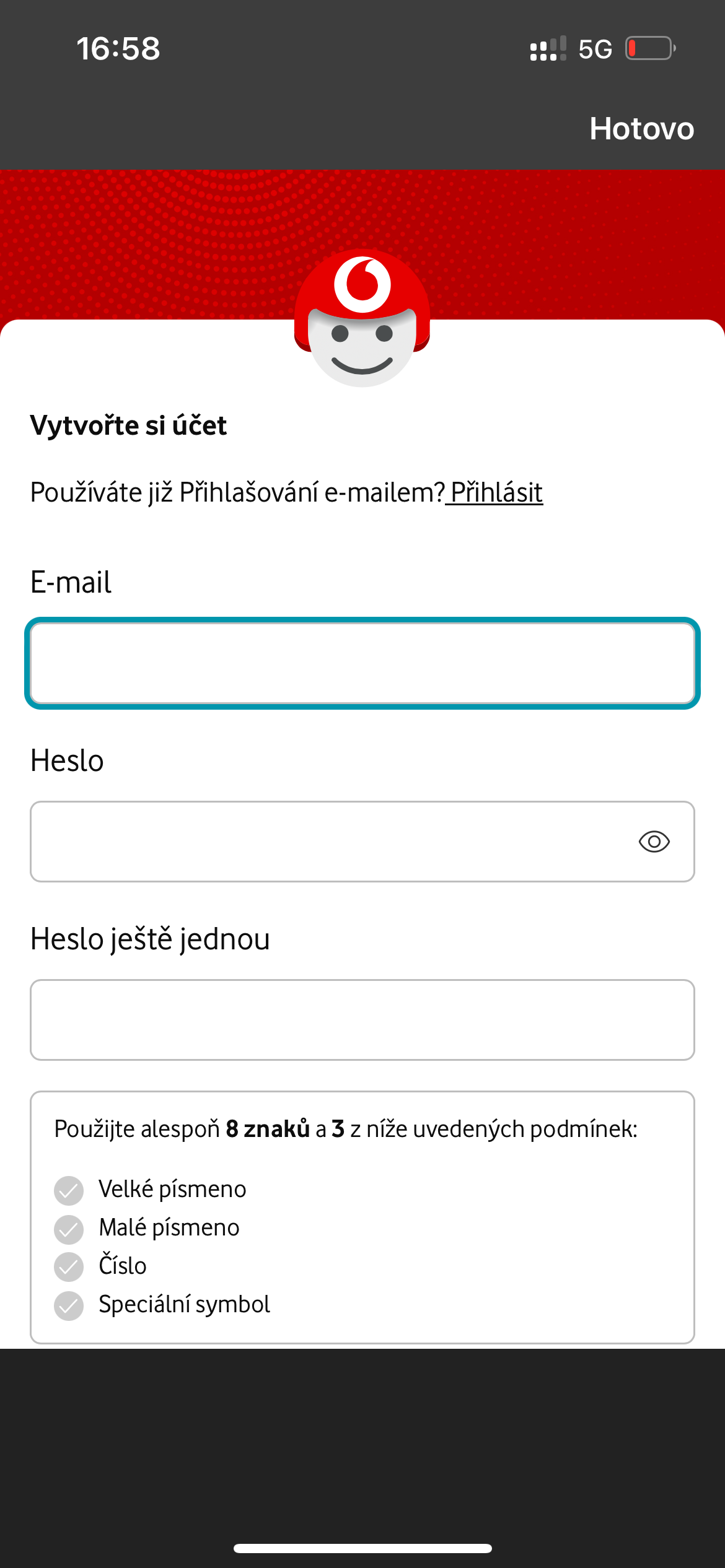The width and height of the screenshot is (725, 1568).
Task: Tap the 8 znaků password rule text
Action: pos(268,1129)
